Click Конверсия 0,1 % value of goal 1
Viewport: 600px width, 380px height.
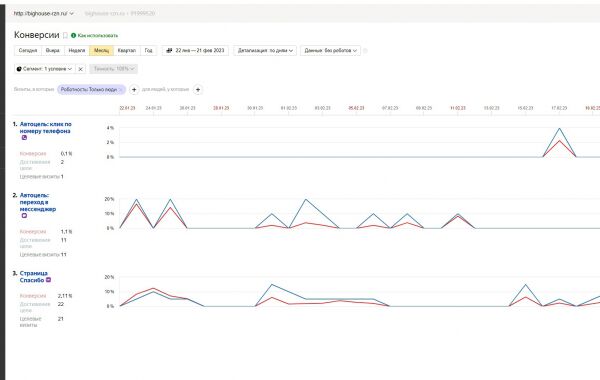(67, 153)
